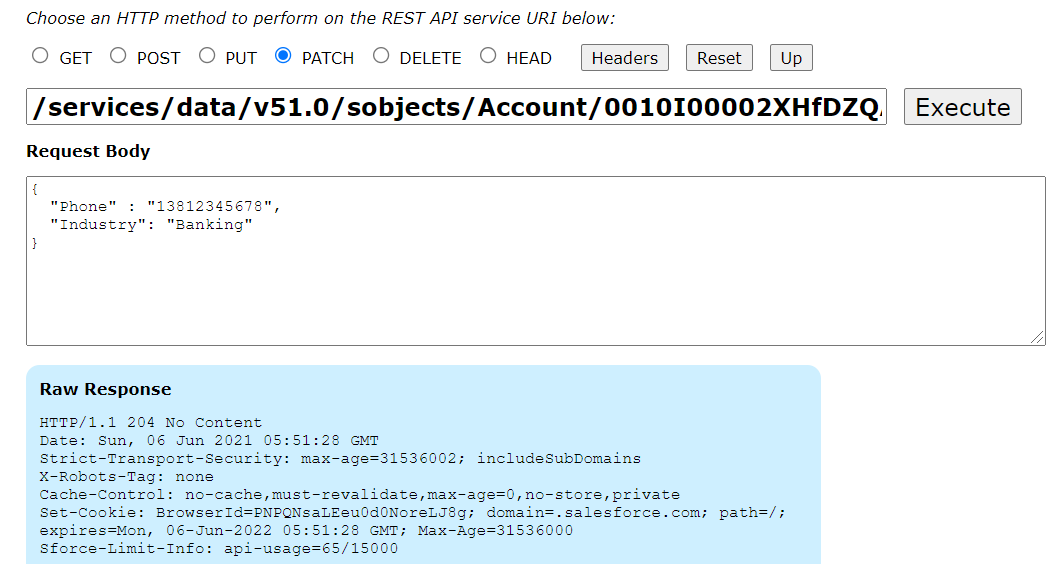The image size is (1056, 564).
Task: Select the HEAD radio button
Action: 488,56
